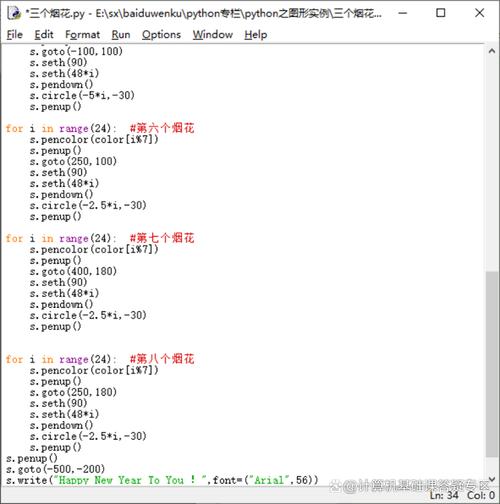This screenshot has height=504, width=500.
Task: Click the Ln: 34 status bar entry
Action: point(444,495)
